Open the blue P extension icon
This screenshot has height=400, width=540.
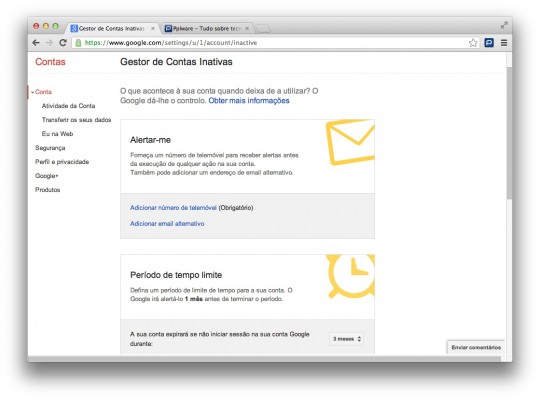click(x=489, y=43)
